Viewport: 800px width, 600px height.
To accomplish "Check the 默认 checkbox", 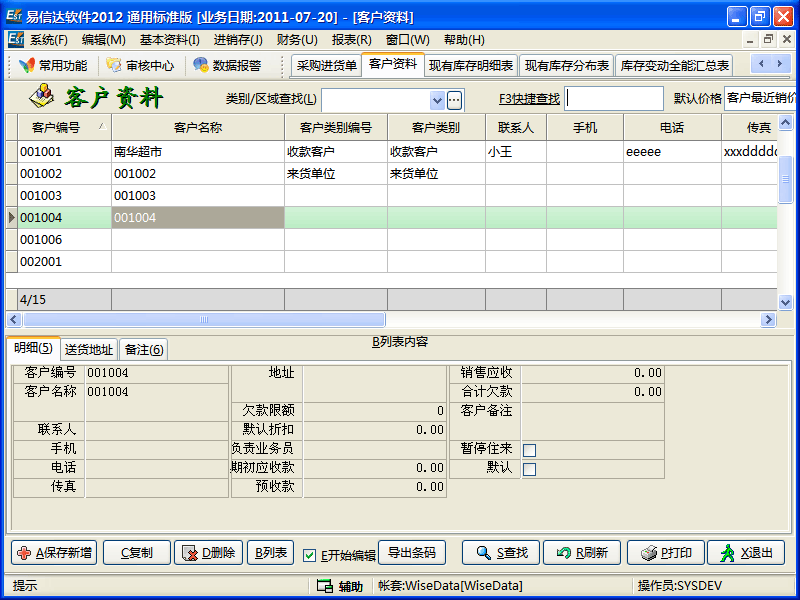I will pos(529,468).
